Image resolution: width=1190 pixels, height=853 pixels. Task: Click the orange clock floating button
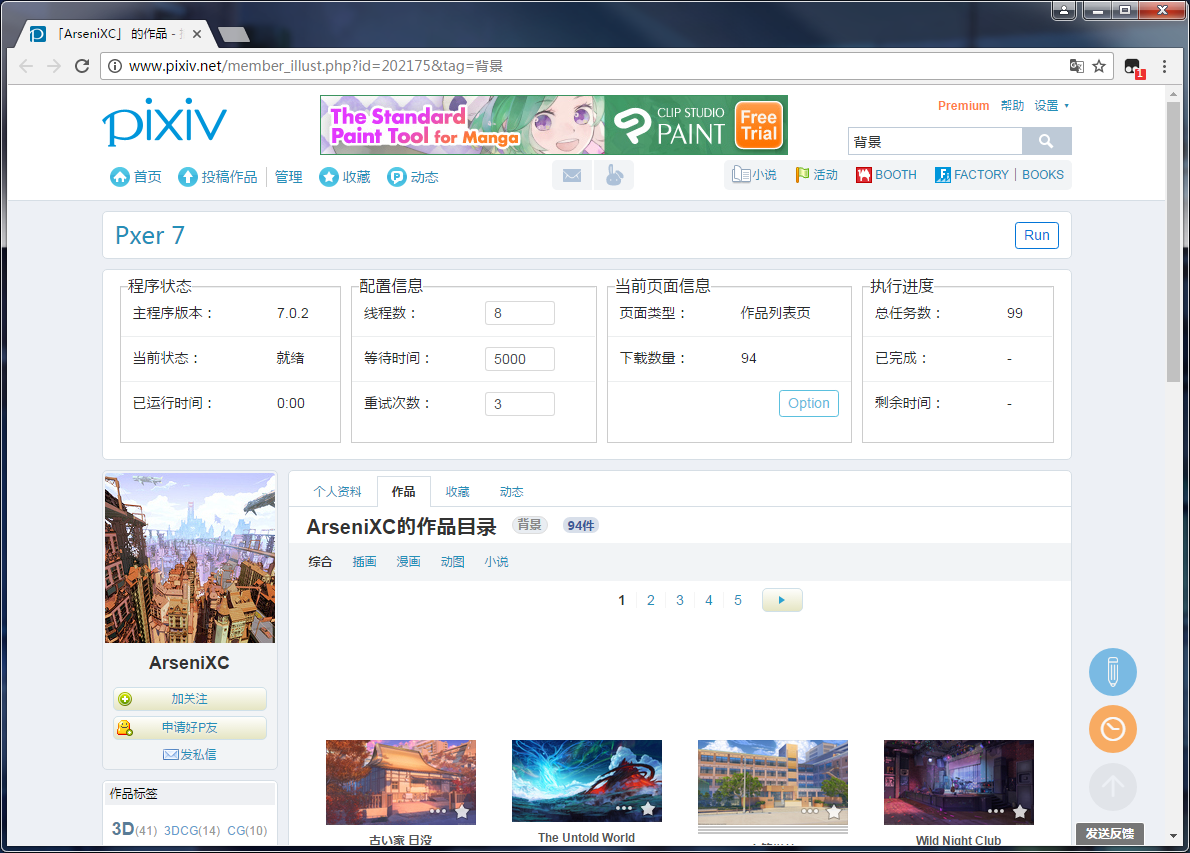click(1113, 729)
